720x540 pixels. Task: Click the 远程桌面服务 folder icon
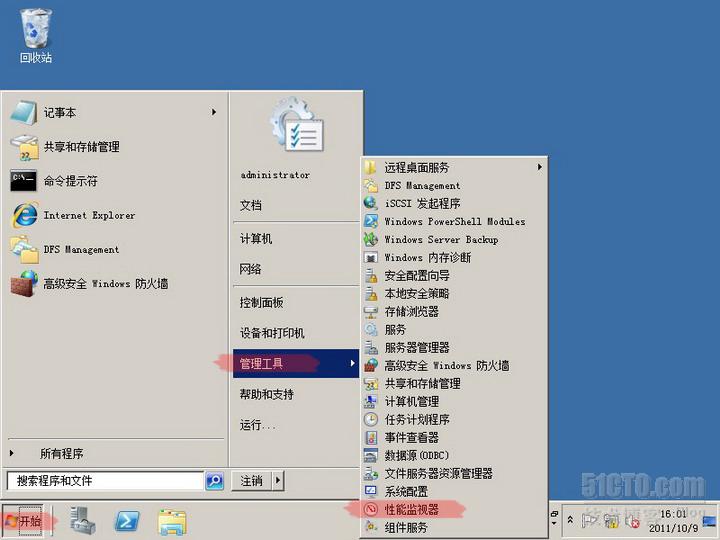click(371, 168)
